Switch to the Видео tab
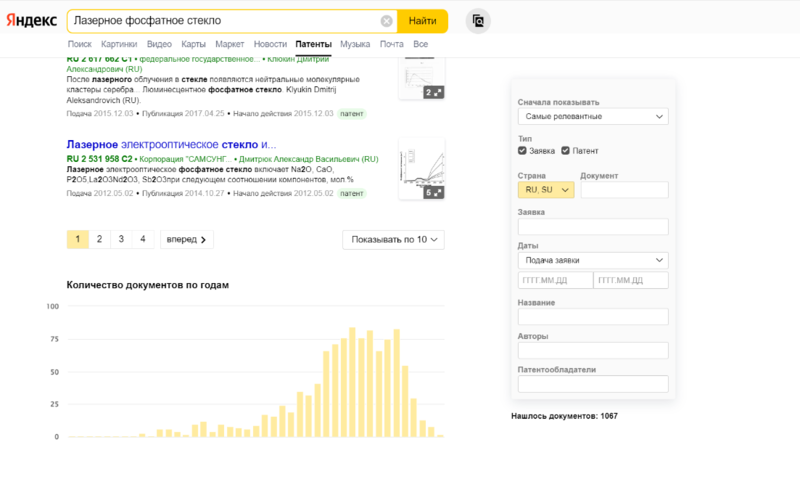 pyautogui.click(x=159, y=44)
